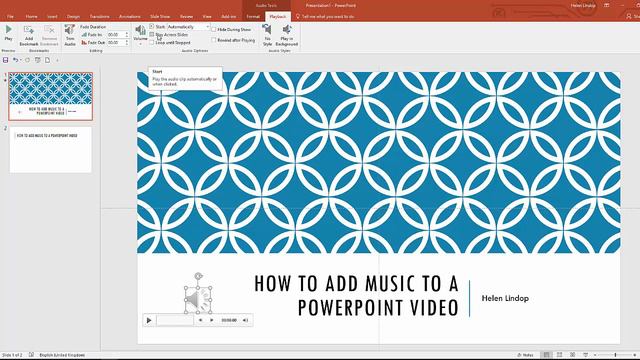Image resolution: width=640 pixels, height=360 pixels.
Task: Open the Volume dropdown in Audio Options
Action: click(x=140, y=34)
